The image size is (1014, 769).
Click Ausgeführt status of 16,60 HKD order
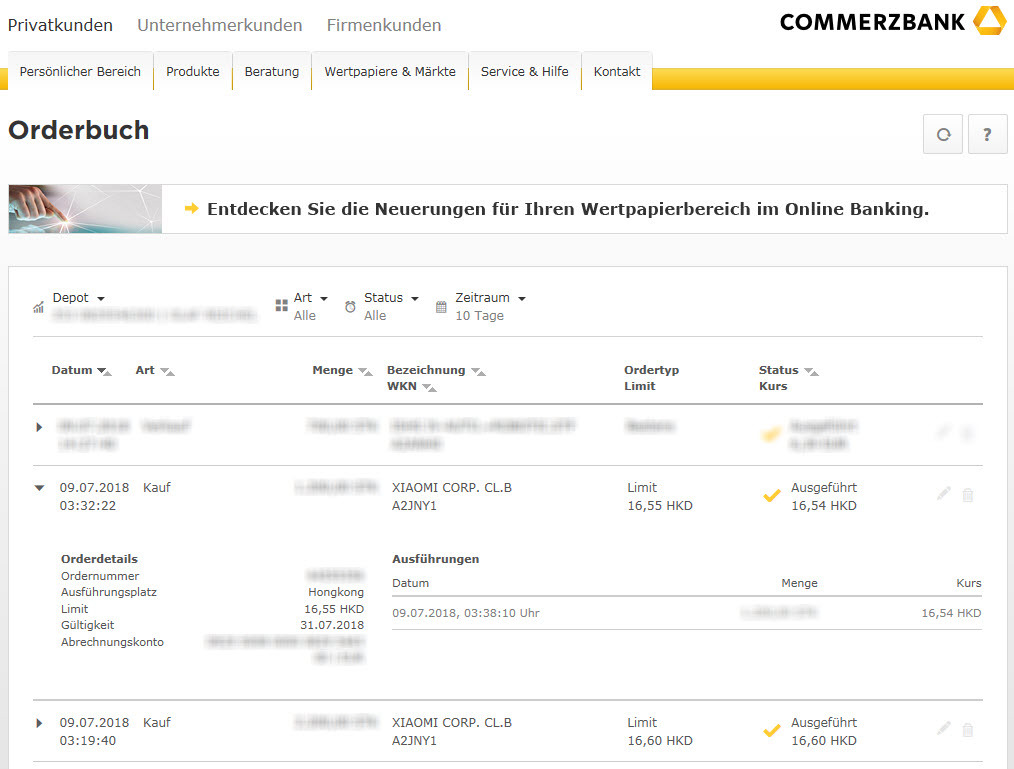point(824,722)
